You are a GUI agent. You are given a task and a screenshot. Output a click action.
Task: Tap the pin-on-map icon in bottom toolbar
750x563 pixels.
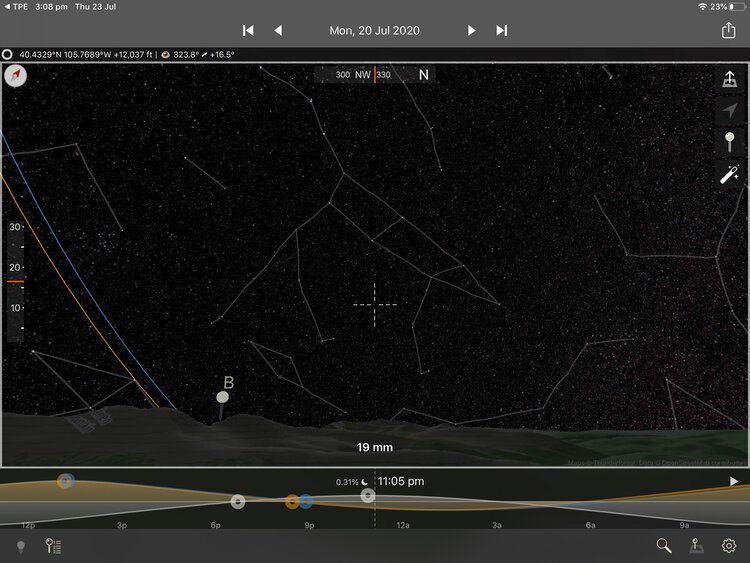coord(696,545)
